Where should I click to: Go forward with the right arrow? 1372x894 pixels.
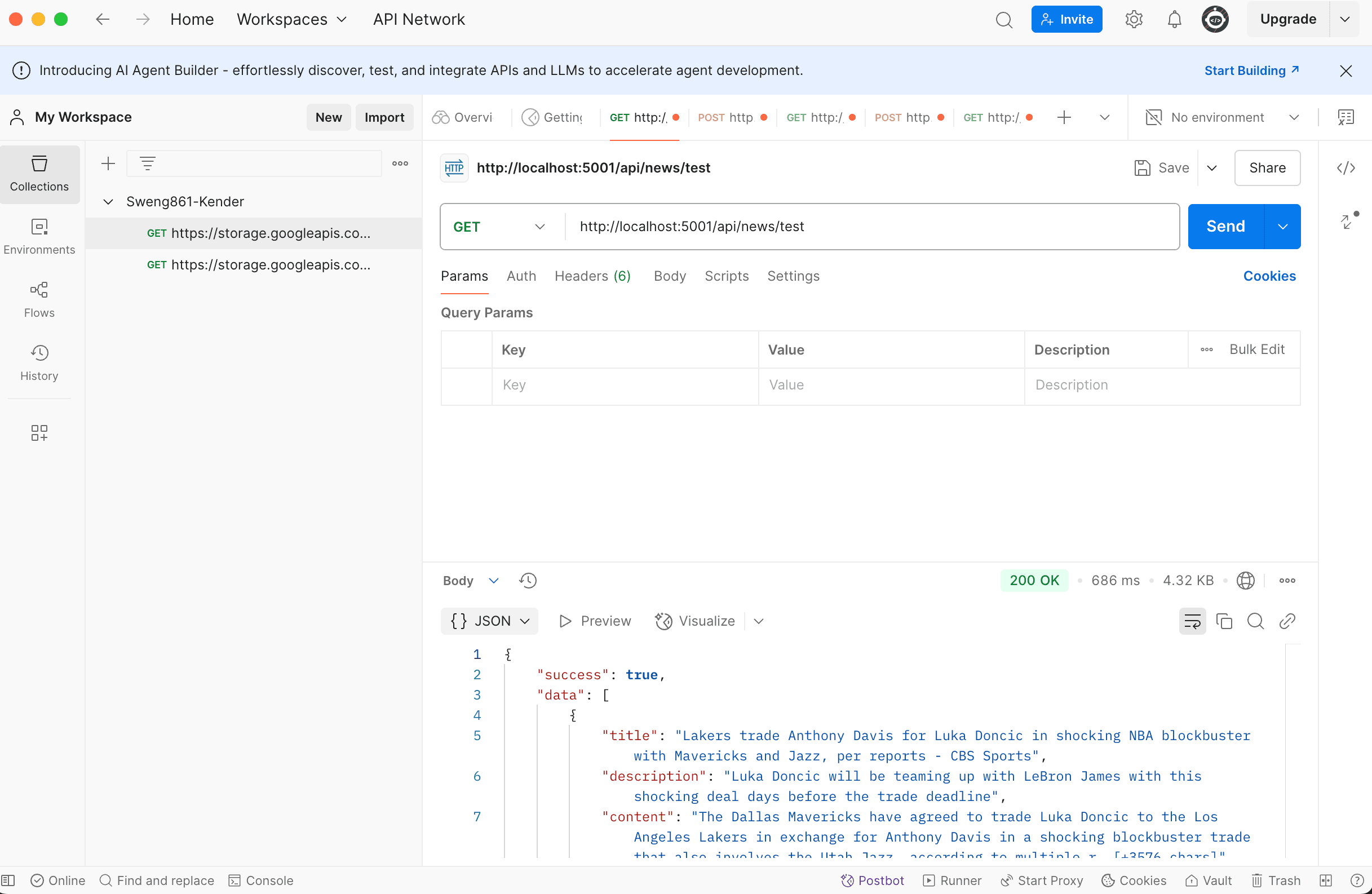[x=143, y=20]
